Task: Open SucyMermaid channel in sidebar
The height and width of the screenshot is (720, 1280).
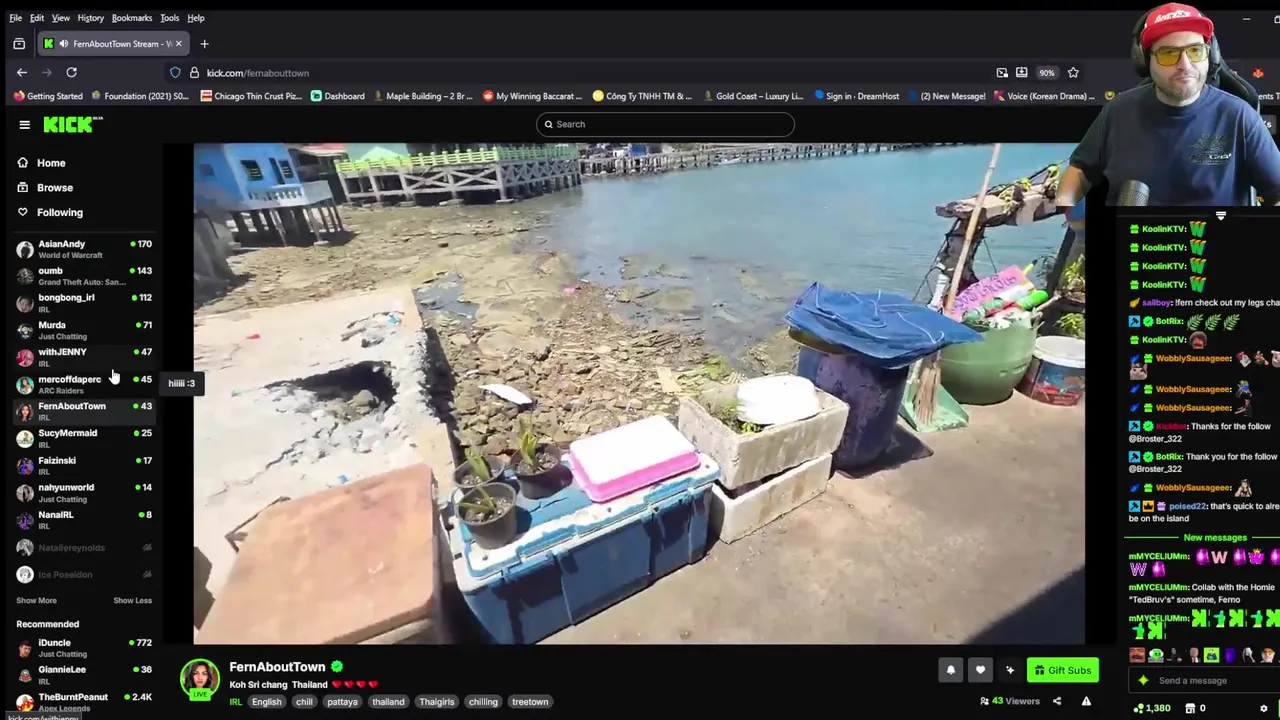Action: click(x=84, y=438)
